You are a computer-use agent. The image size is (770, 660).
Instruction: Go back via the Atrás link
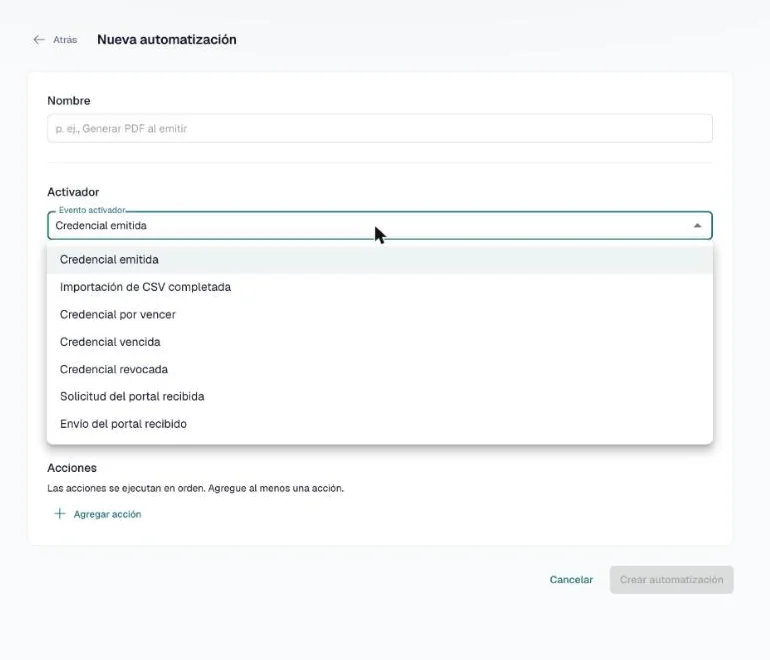tap(65, 40)
